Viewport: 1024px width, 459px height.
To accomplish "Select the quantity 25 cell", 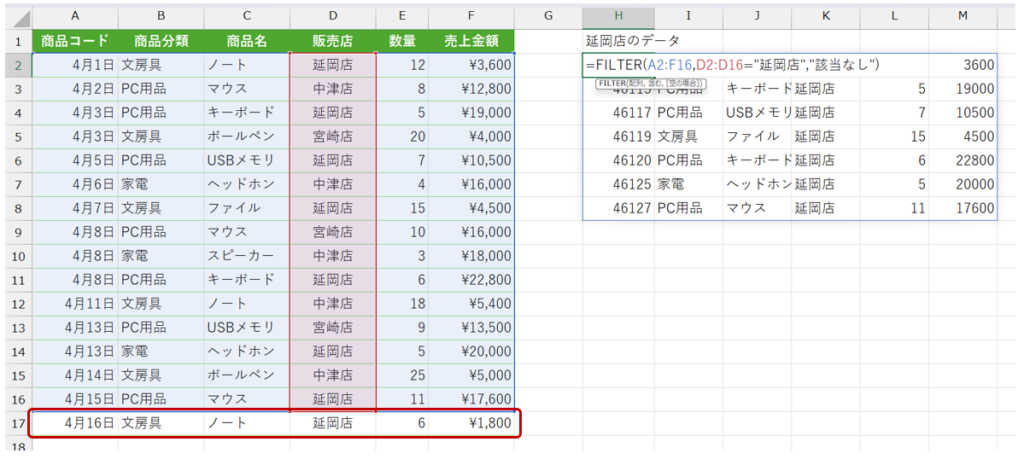I will tap(402, 375).
